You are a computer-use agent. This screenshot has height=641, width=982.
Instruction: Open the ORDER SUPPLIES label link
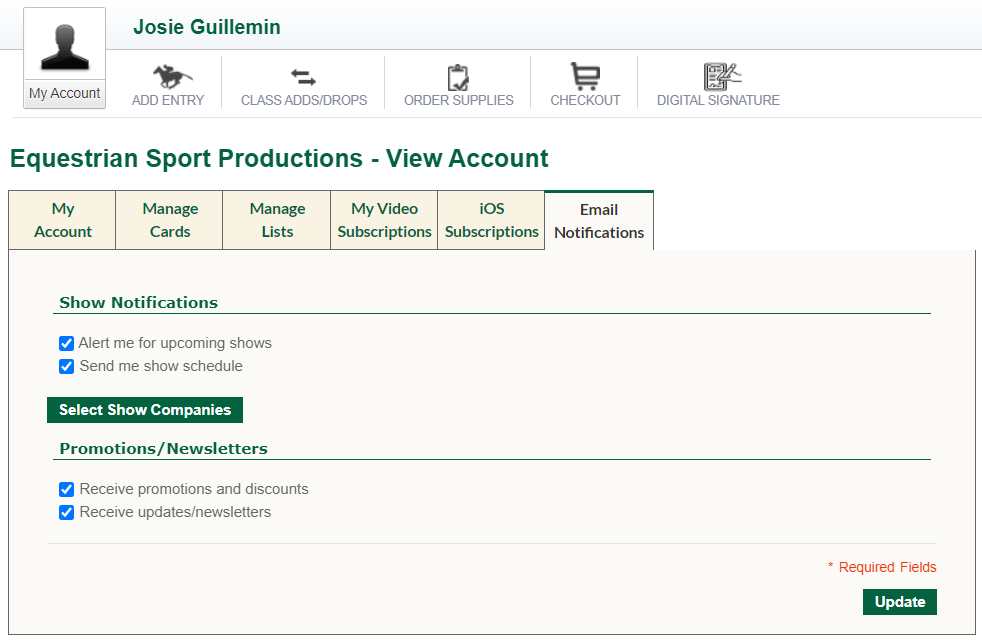point(458,100)
